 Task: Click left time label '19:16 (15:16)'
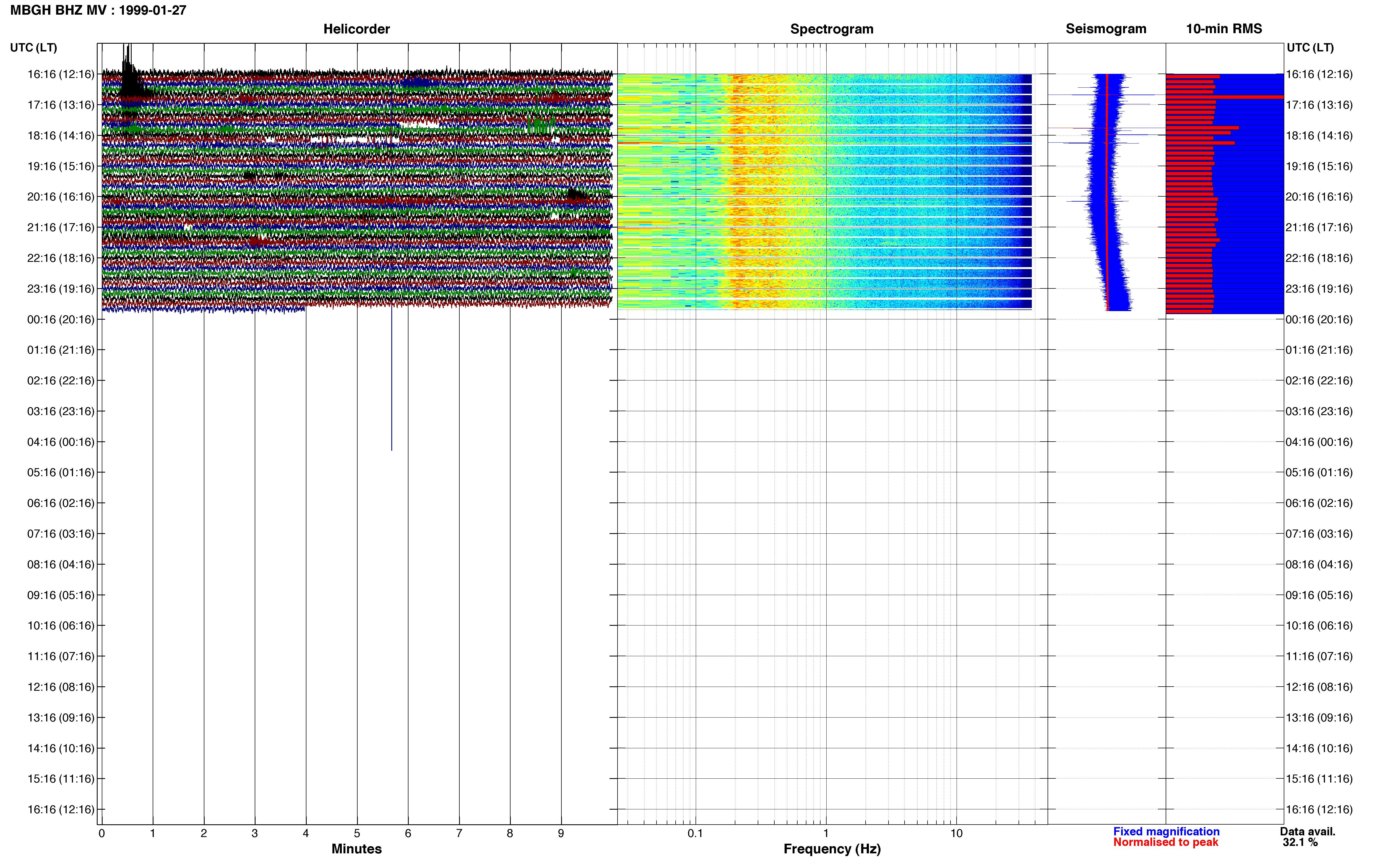[x=61, y=166]
